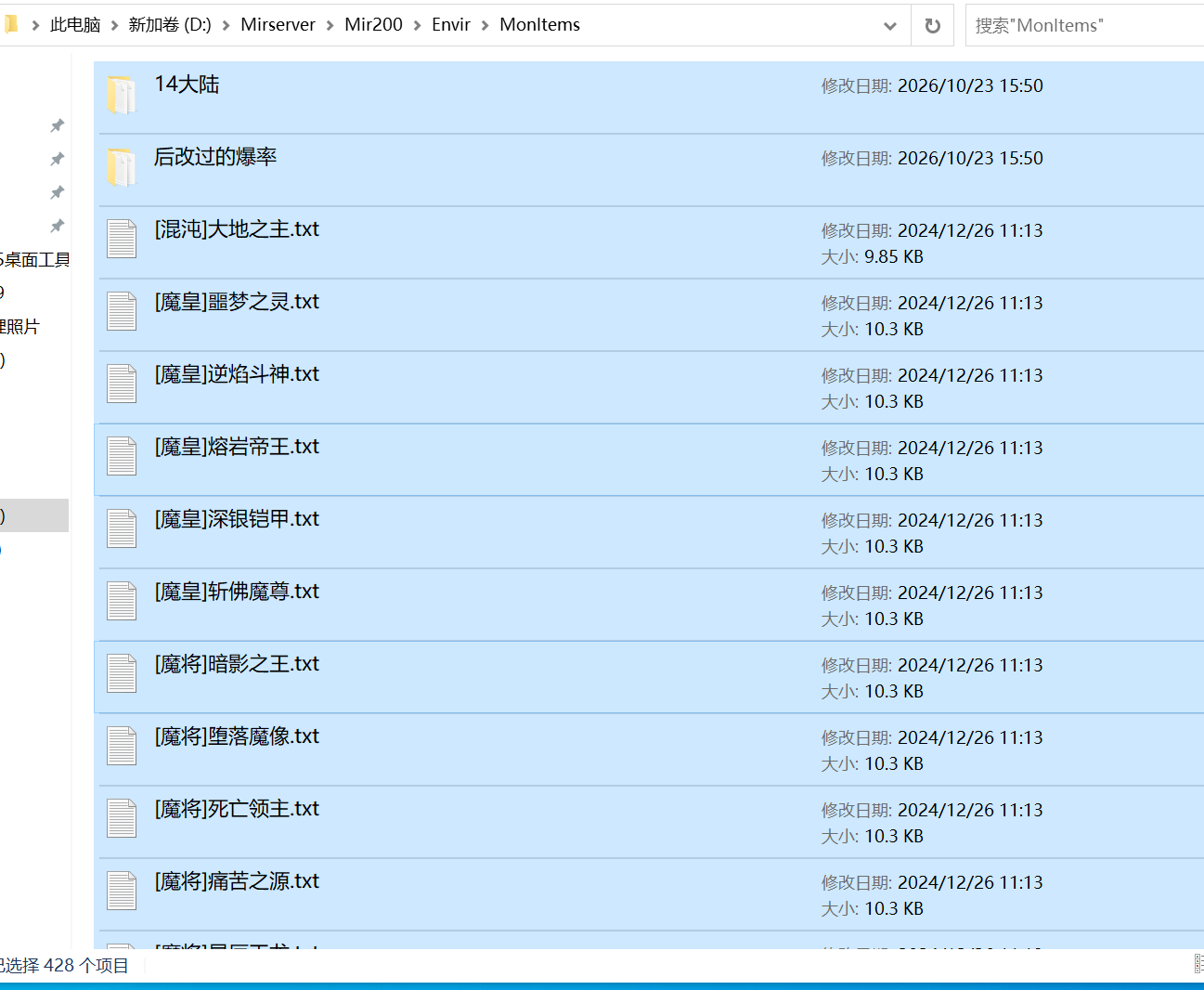Screen dimensions: 1204x990
Task: Focus the 搜索"MonItems" search box
Action: 1084,26
